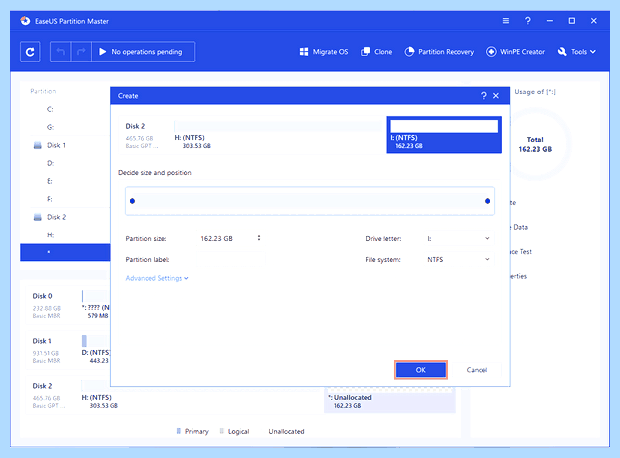The width and height of the screenshot is (620, 458).
Task: Open the hamburger menu in title bar
Action: (x=506, y=21)
